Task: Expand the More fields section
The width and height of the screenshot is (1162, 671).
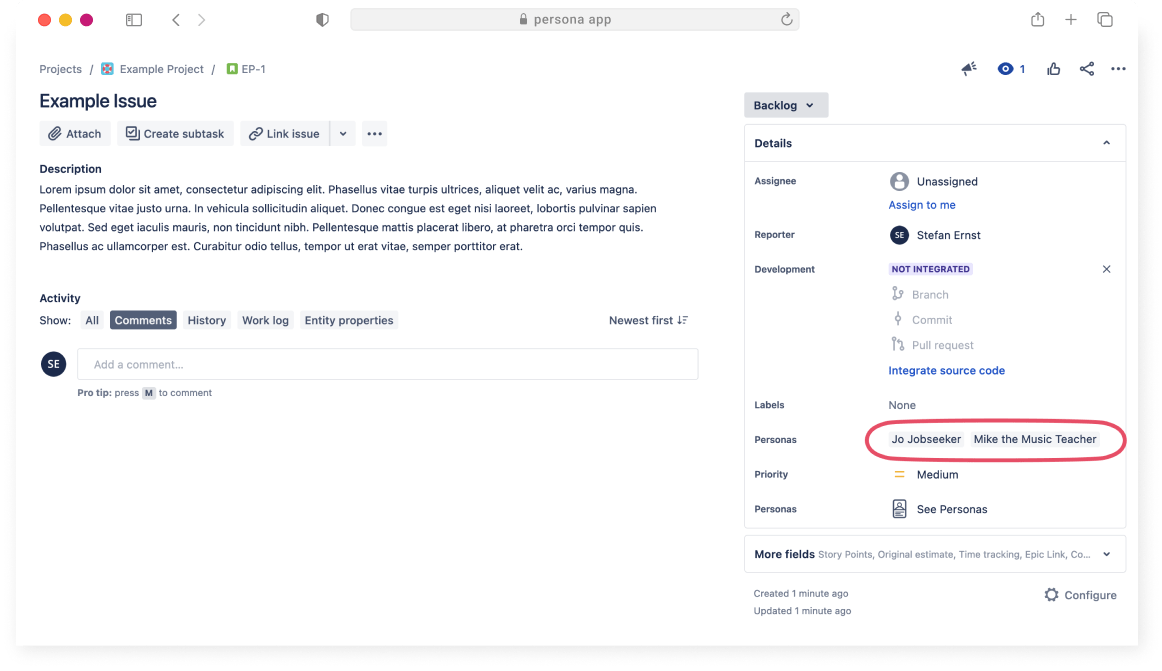Action: point(1106,554)
